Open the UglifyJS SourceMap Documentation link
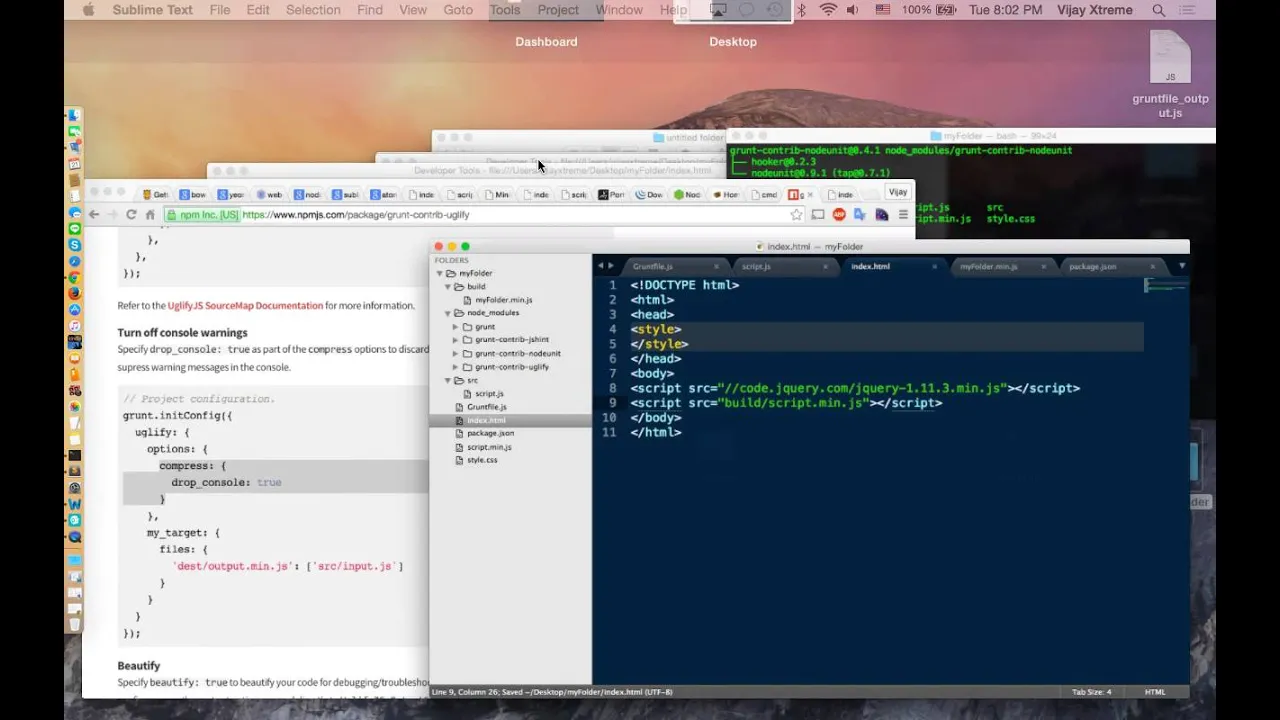The width and height of the screenshot is (1280, 720). tap(245, 306)
